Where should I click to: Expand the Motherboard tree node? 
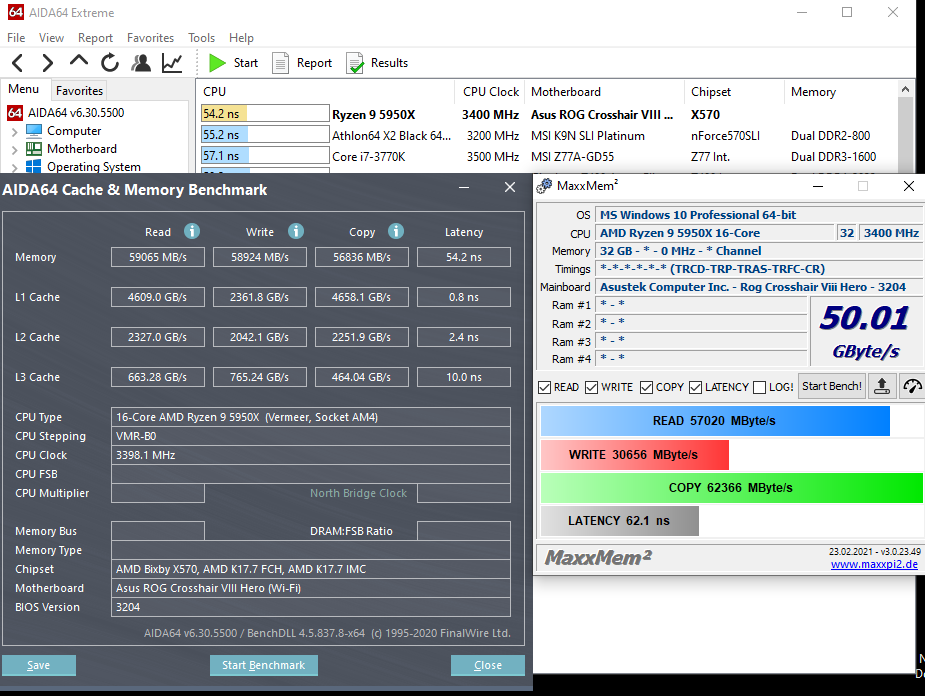(x=15, y=150)
